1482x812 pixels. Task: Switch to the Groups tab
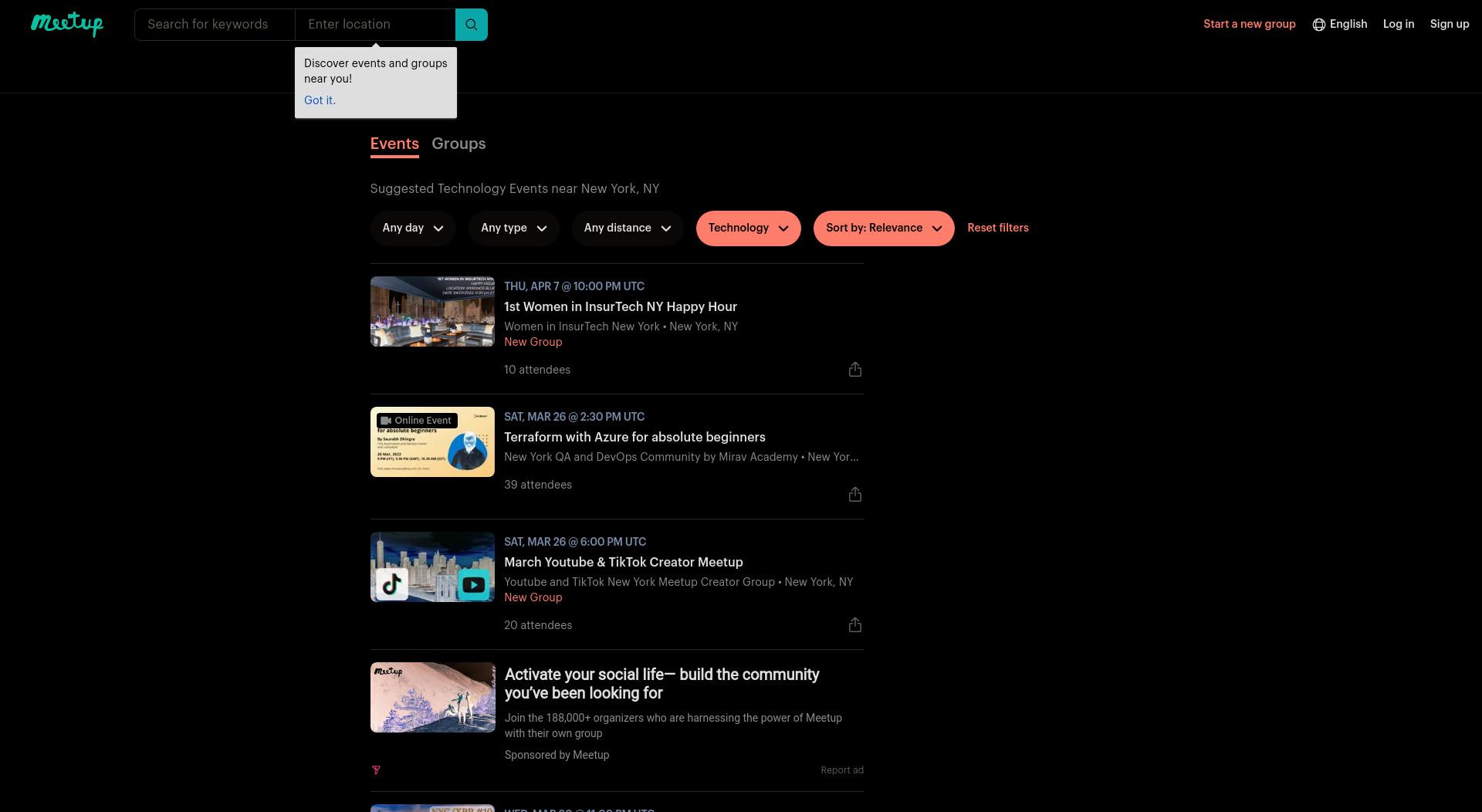click(458, 144)
